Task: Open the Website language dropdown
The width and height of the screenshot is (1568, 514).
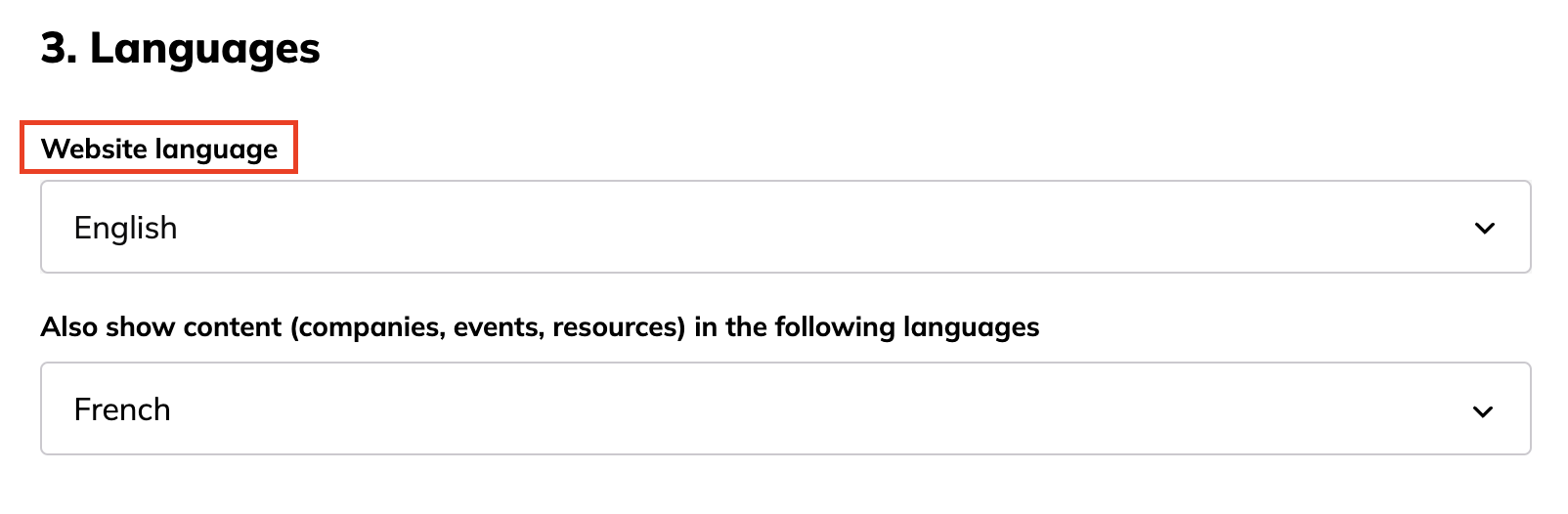Action: click(x=785, y=227)
